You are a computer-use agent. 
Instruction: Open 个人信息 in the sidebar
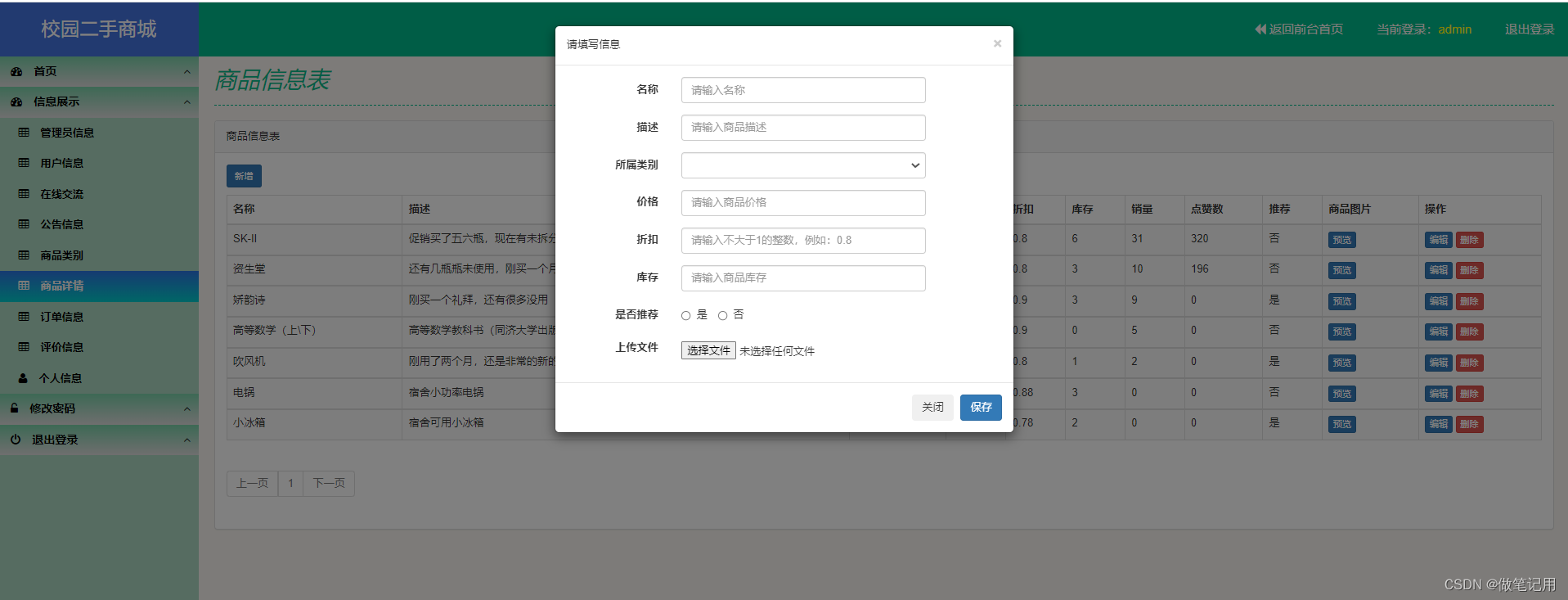click(61, 378)
